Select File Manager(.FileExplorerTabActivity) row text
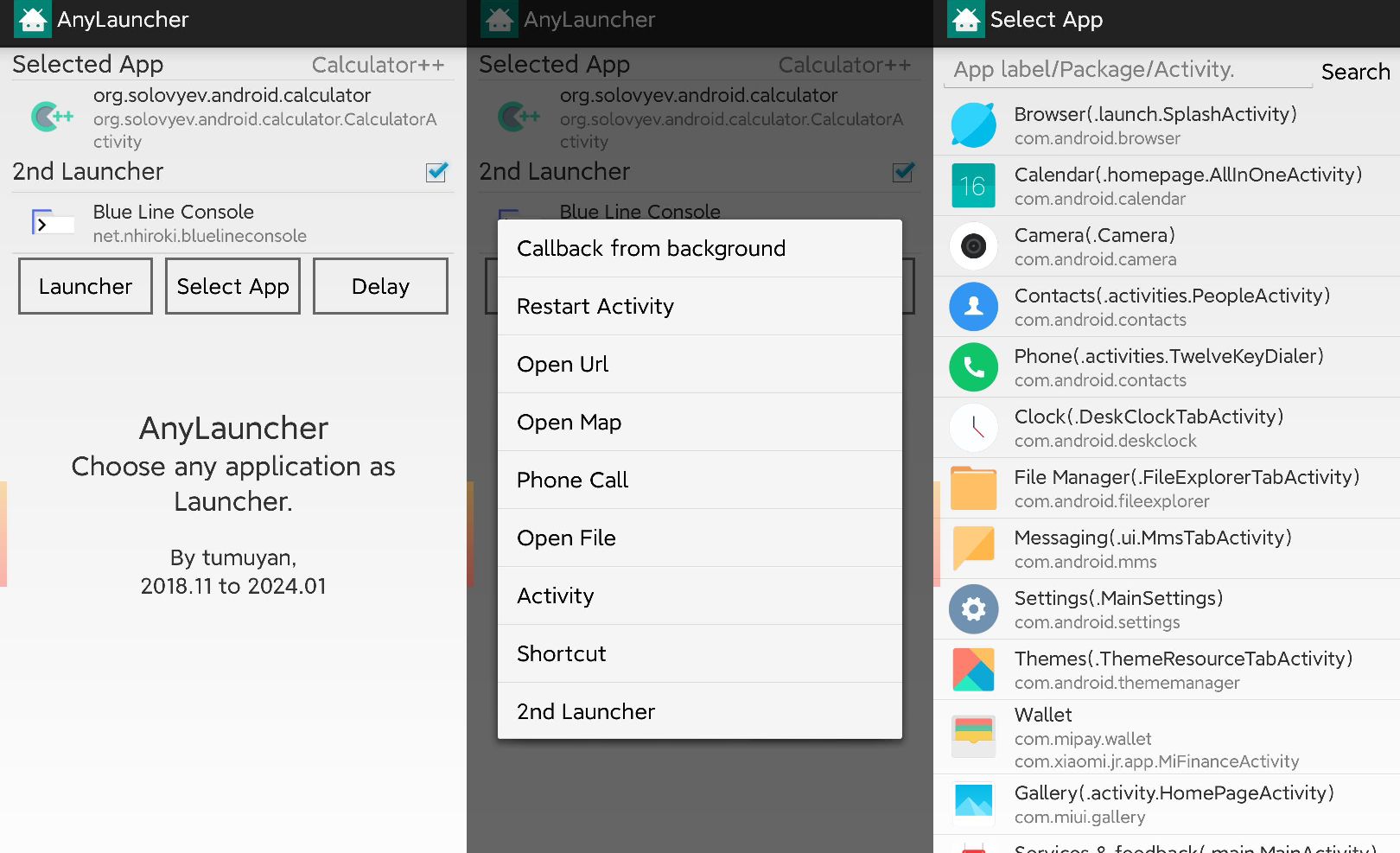 point(1187,477)
